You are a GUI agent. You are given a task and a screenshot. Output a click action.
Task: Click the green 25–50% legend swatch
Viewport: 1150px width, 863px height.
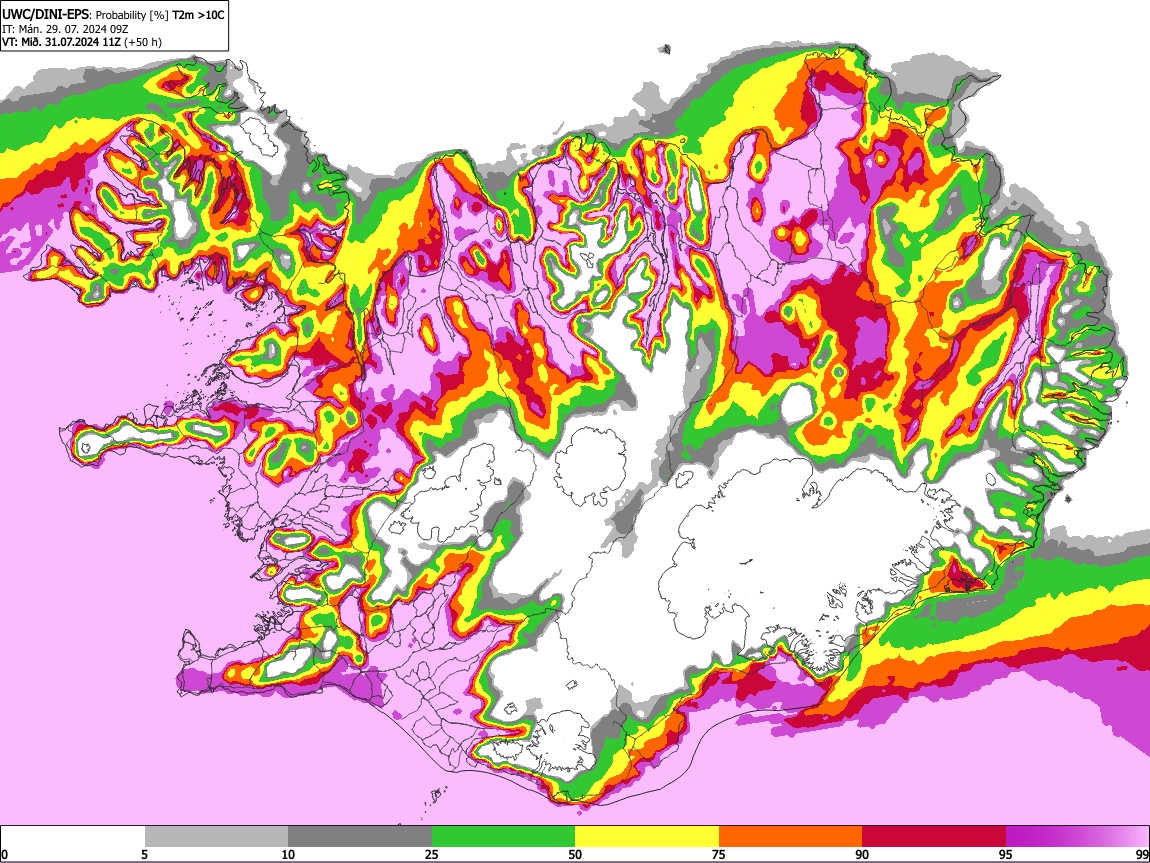503,837
